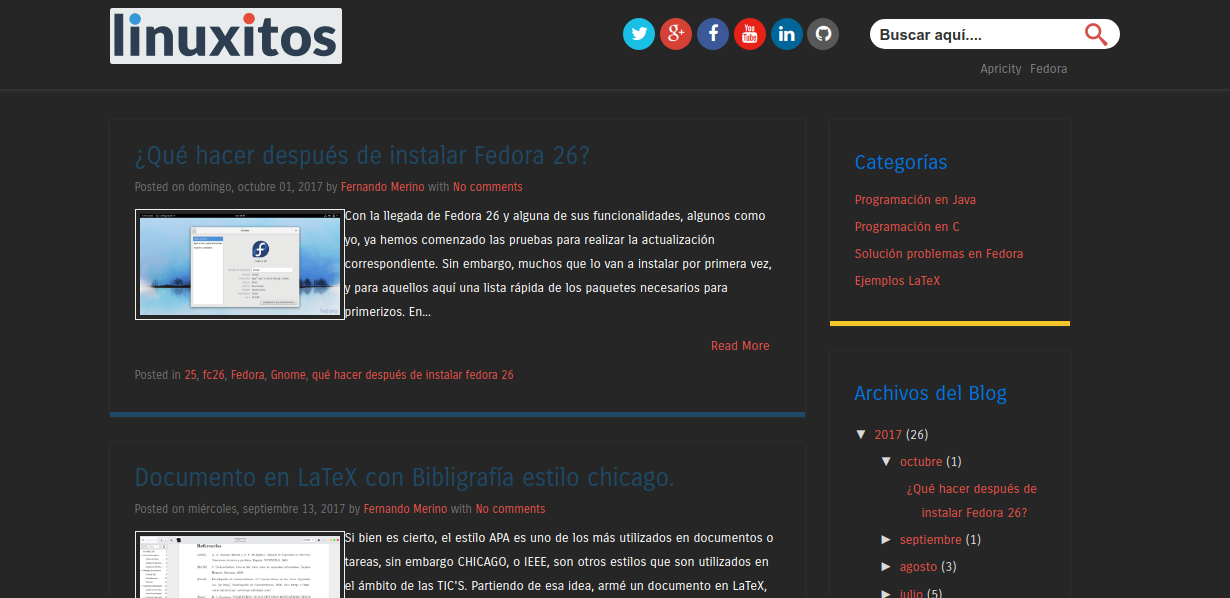The height and width of the screenshot is (598, 1230).
Task: Open post '¿Qué hacer después de instalar Fedora 26?'
Action: 363,156
